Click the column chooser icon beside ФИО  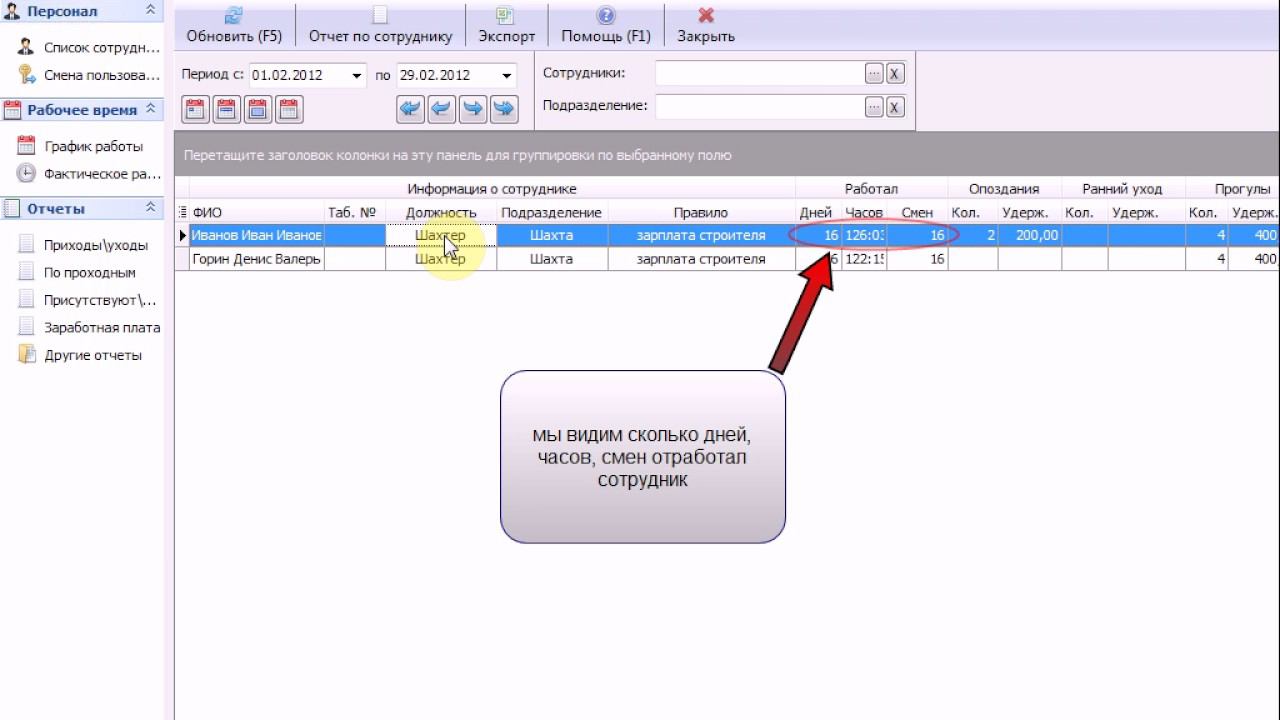coord(182,212)
